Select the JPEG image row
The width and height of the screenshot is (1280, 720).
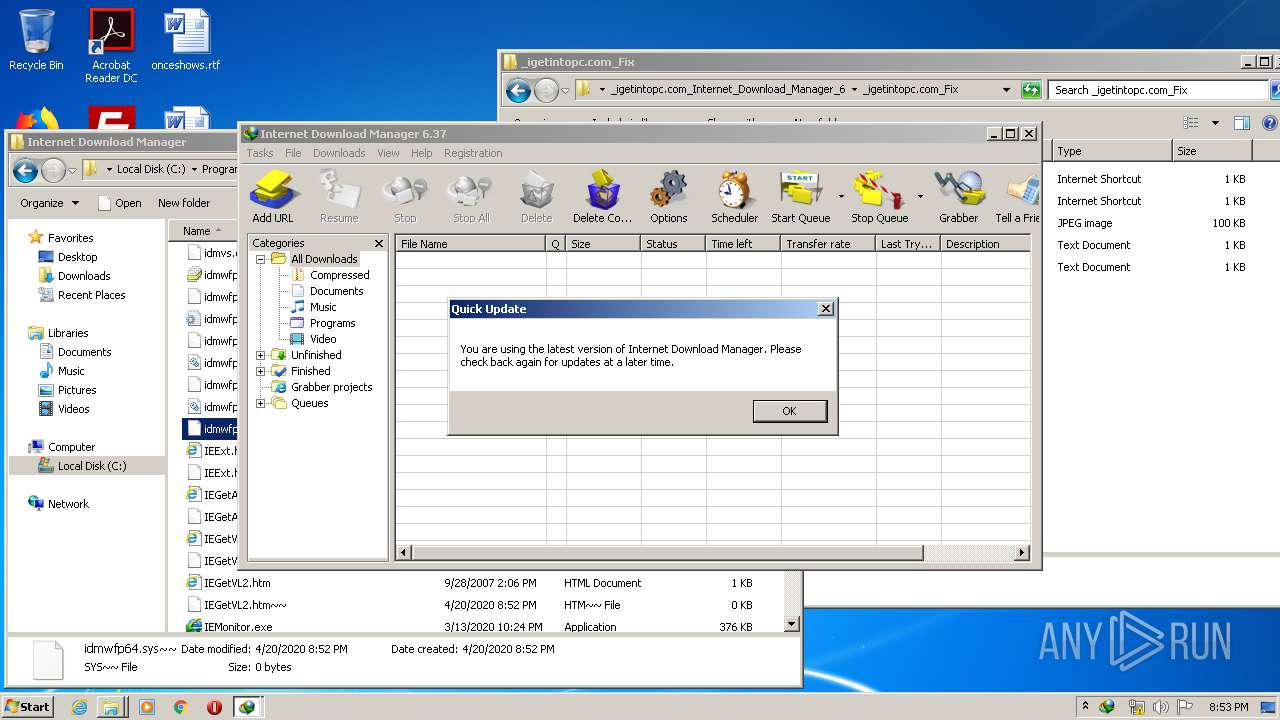click(1151, 223)
